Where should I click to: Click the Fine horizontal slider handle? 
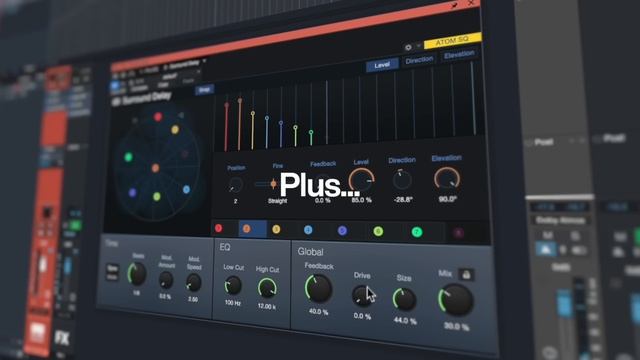click(273, 184)
